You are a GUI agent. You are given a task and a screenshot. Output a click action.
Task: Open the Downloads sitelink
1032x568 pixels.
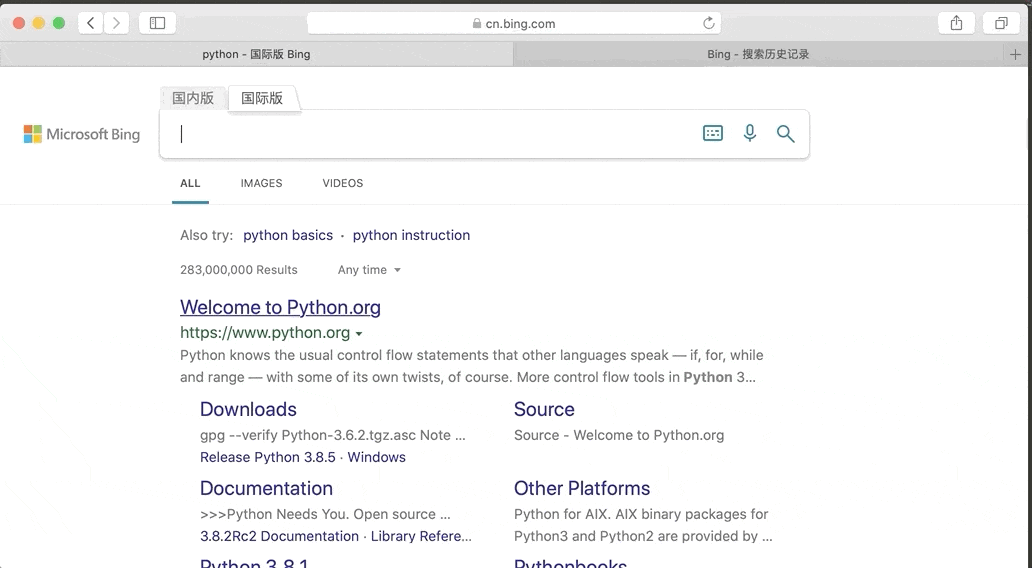[x=248, y=409]
